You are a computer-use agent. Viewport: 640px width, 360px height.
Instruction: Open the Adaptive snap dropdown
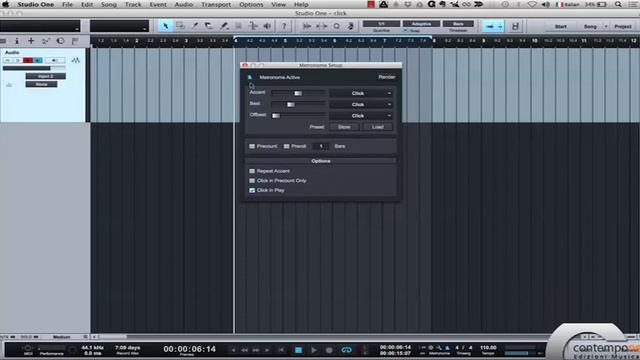click(421, 24)
